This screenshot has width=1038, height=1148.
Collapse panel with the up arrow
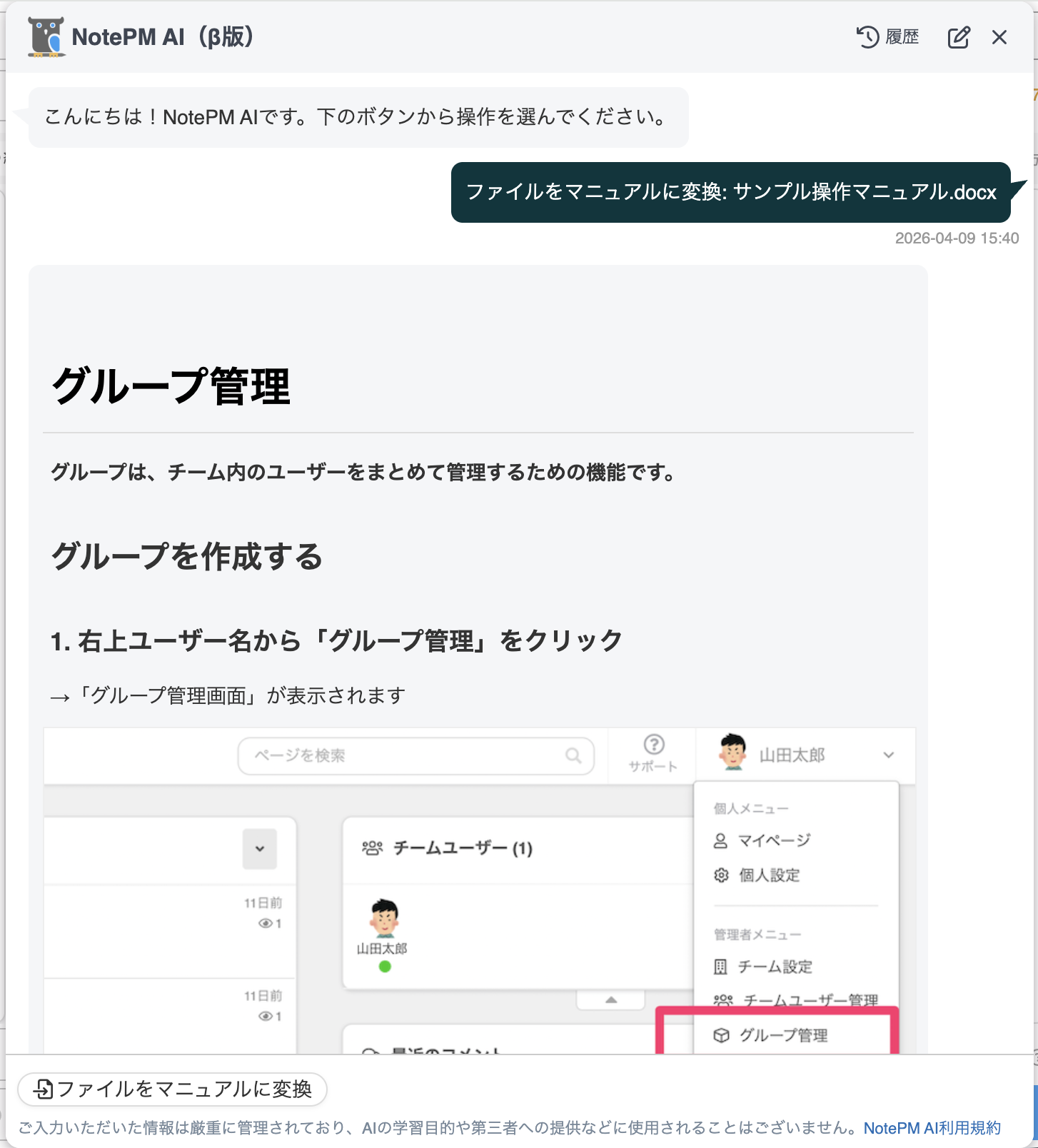pos(610,1000)
